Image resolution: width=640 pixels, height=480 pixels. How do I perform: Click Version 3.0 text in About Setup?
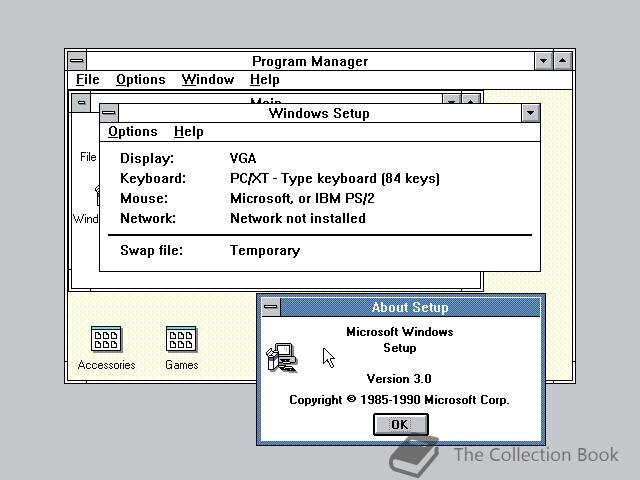pyautogui.click(x=399, y=379)
